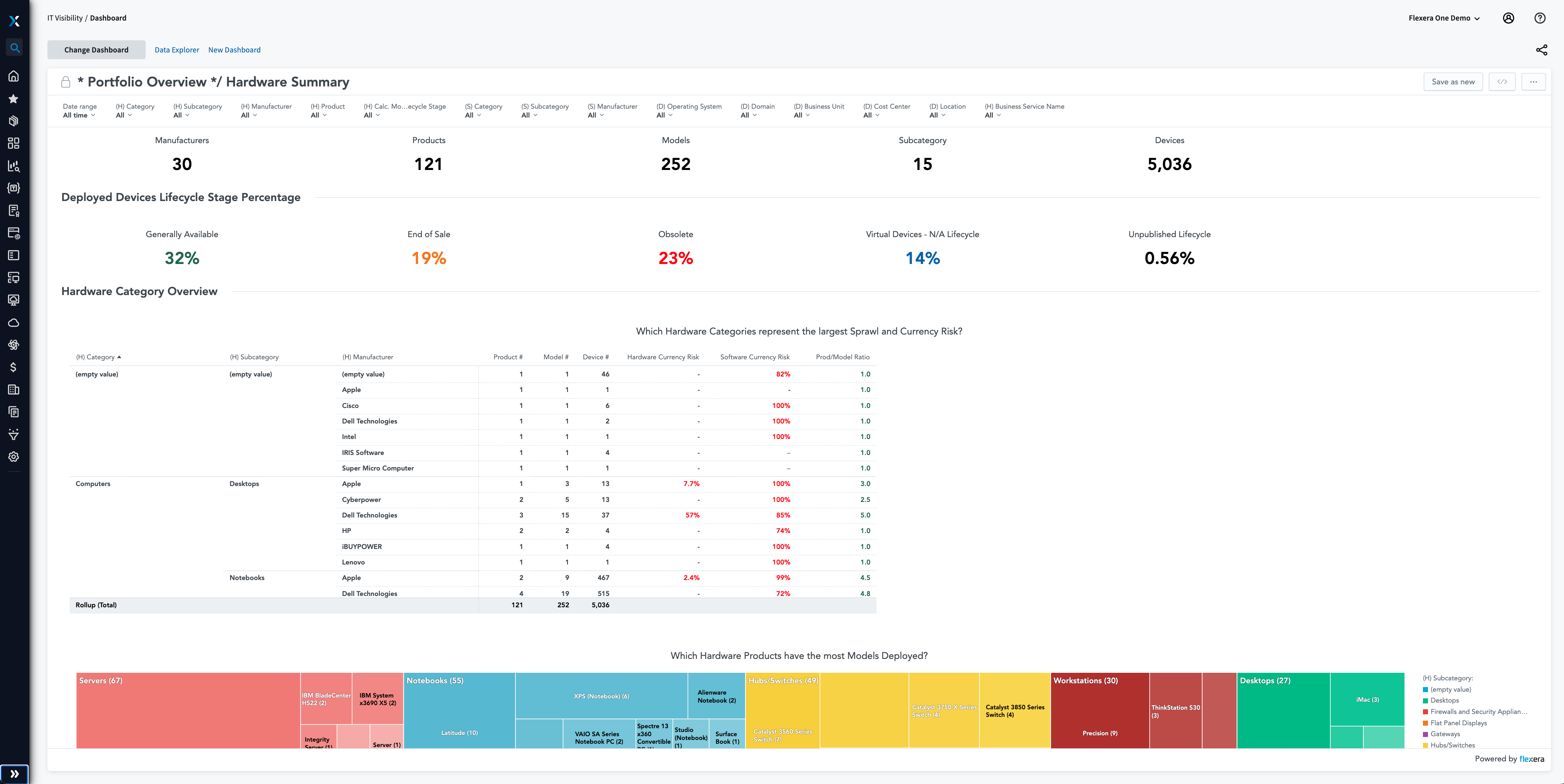Click the New Dashboard tab

click(x=234, y=49)
